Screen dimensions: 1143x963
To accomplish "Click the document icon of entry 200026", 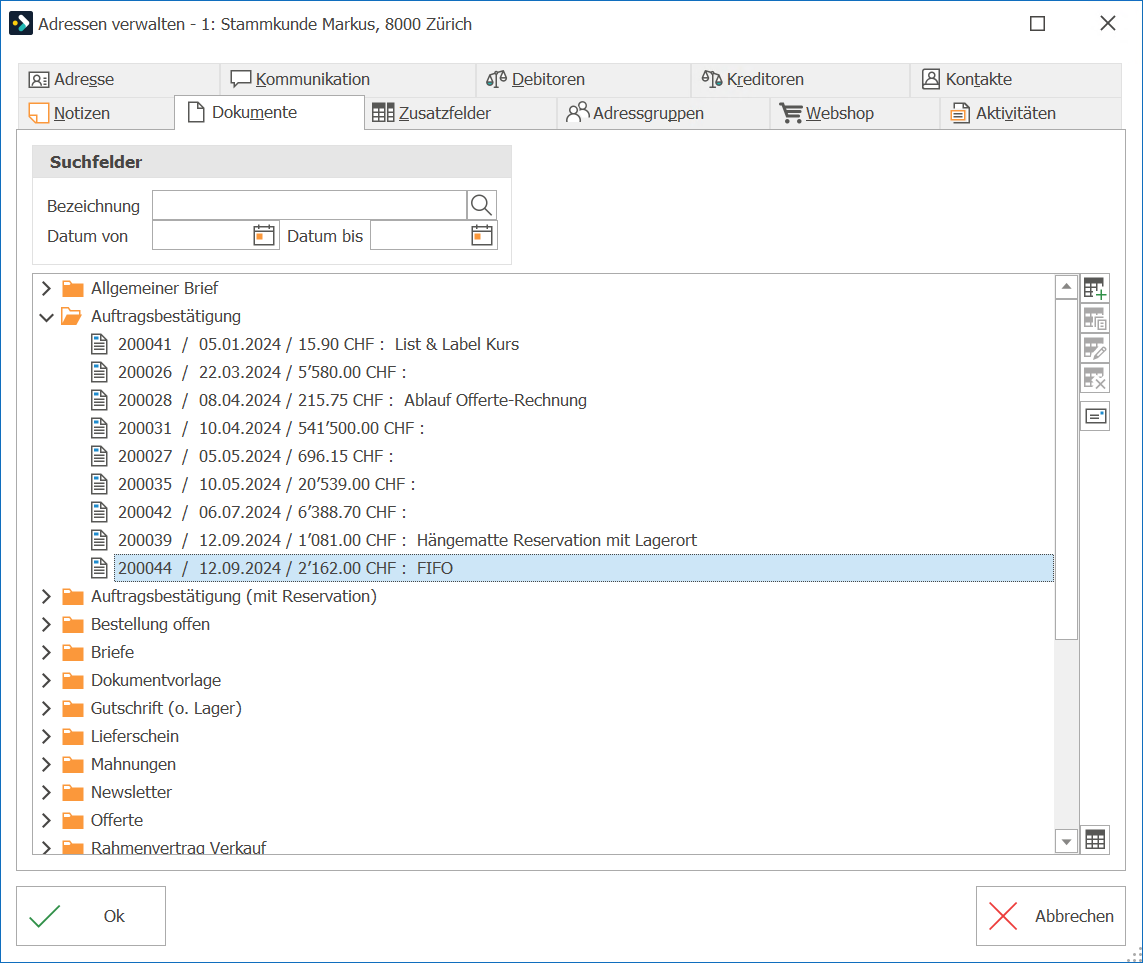I will tap(99, 372).
